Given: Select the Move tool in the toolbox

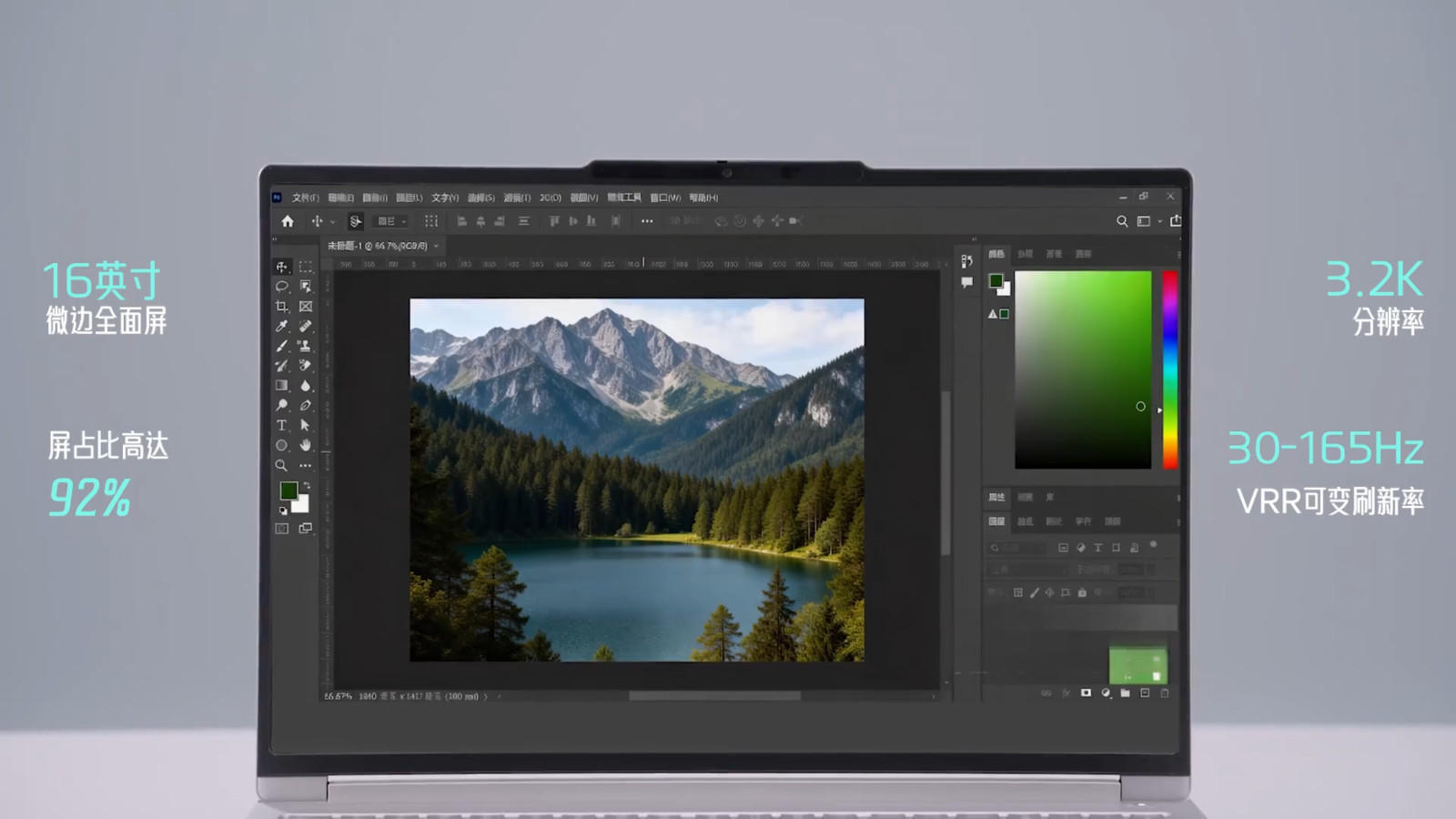Looking at the screenshot, I should tap(282, 267).
